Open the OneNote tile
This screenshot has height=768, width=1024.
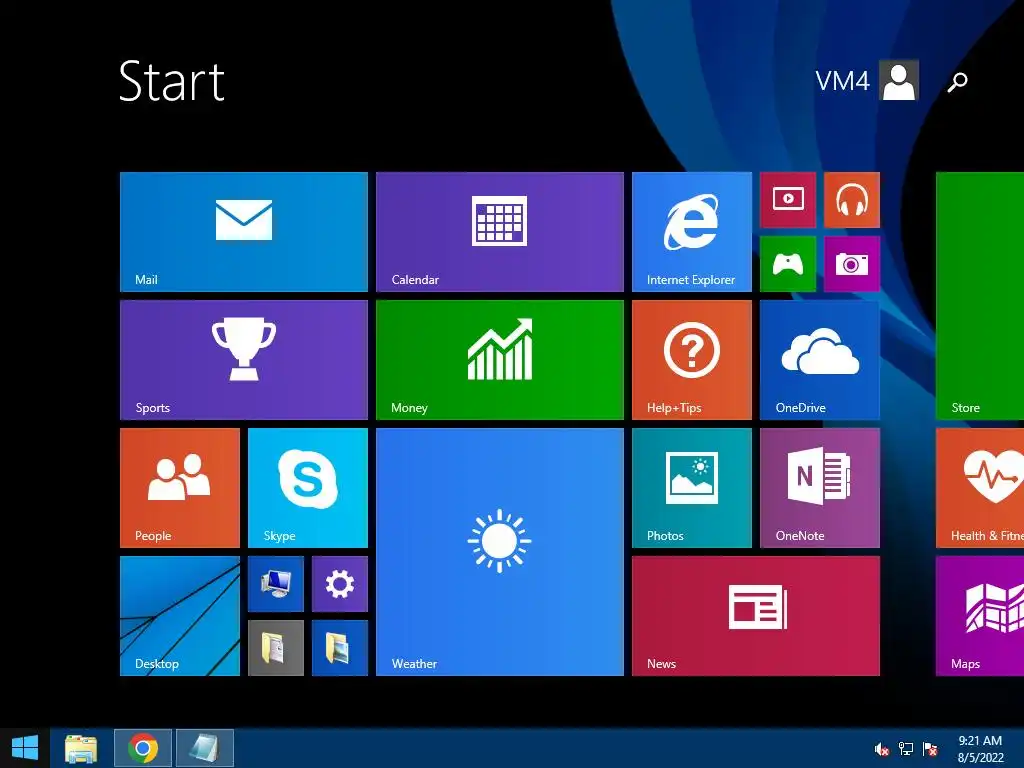pyautogui.click(x=820, y=488)
